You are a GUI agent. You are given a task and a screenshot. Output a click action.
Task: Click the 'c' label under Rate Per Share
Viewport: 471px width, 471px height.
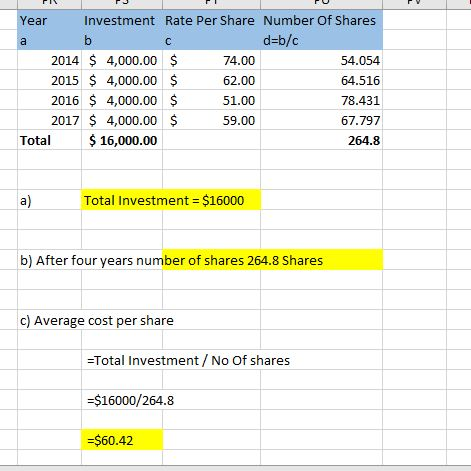[x=211, y=40]
